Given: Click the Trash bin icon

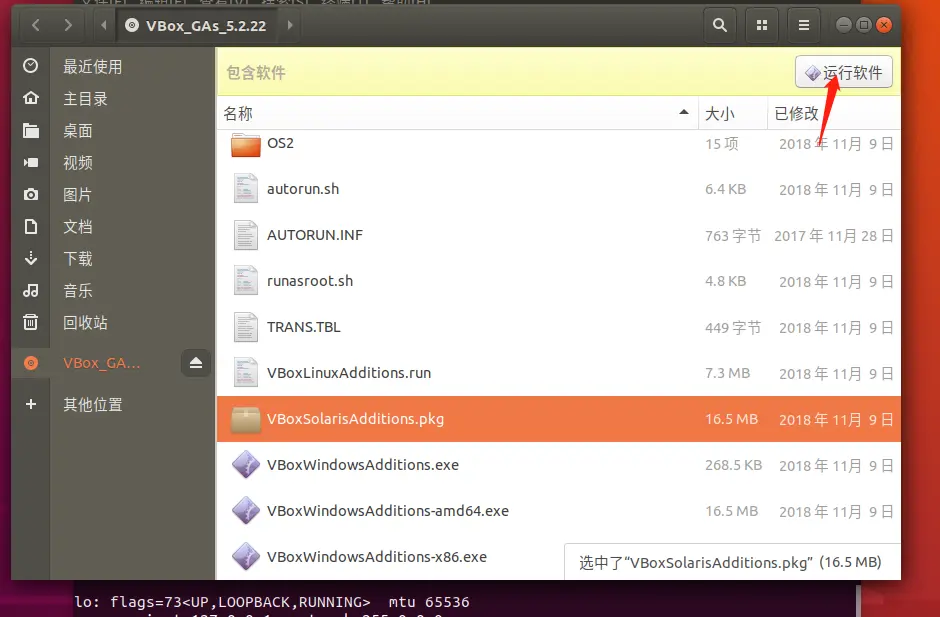Looking at the screenshot, I should point(31,322).
